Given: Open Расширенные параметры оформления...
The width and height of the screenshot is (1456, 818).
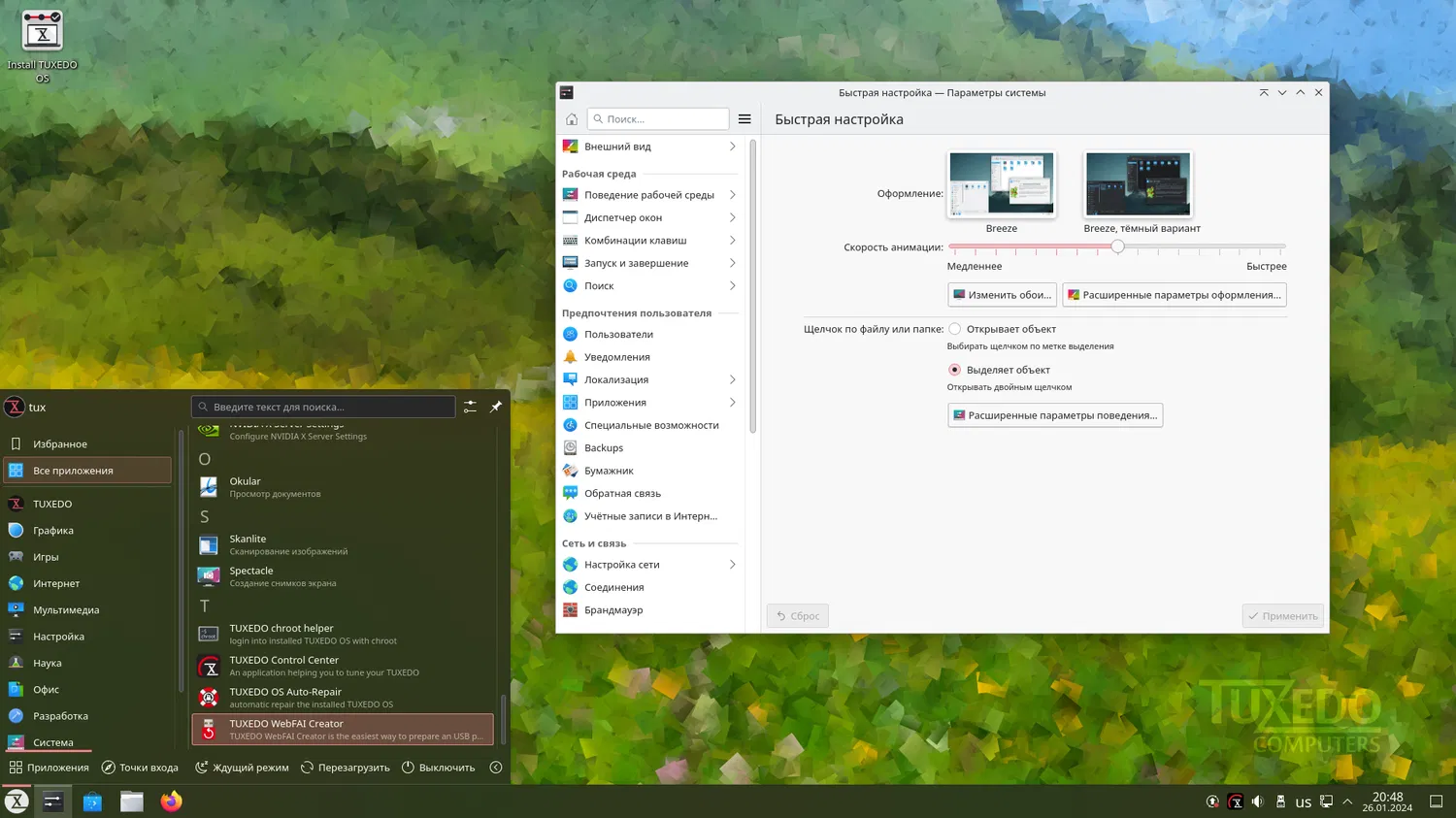Looking at the screenshot, I should (1175, 295).
